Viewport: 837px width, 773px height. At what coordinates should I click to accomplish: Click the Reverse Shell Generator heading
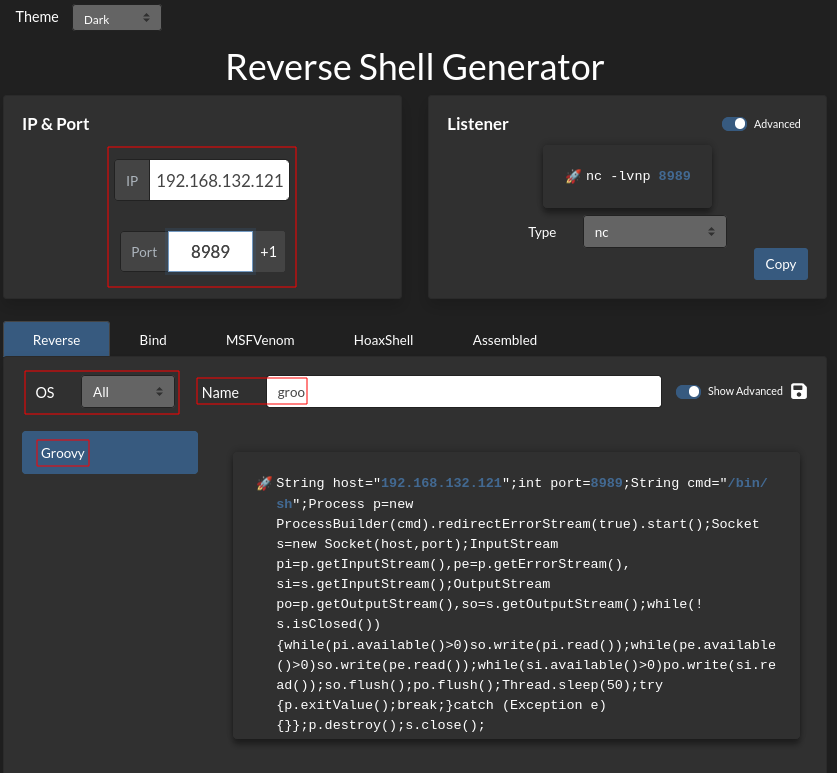(415, 67)
